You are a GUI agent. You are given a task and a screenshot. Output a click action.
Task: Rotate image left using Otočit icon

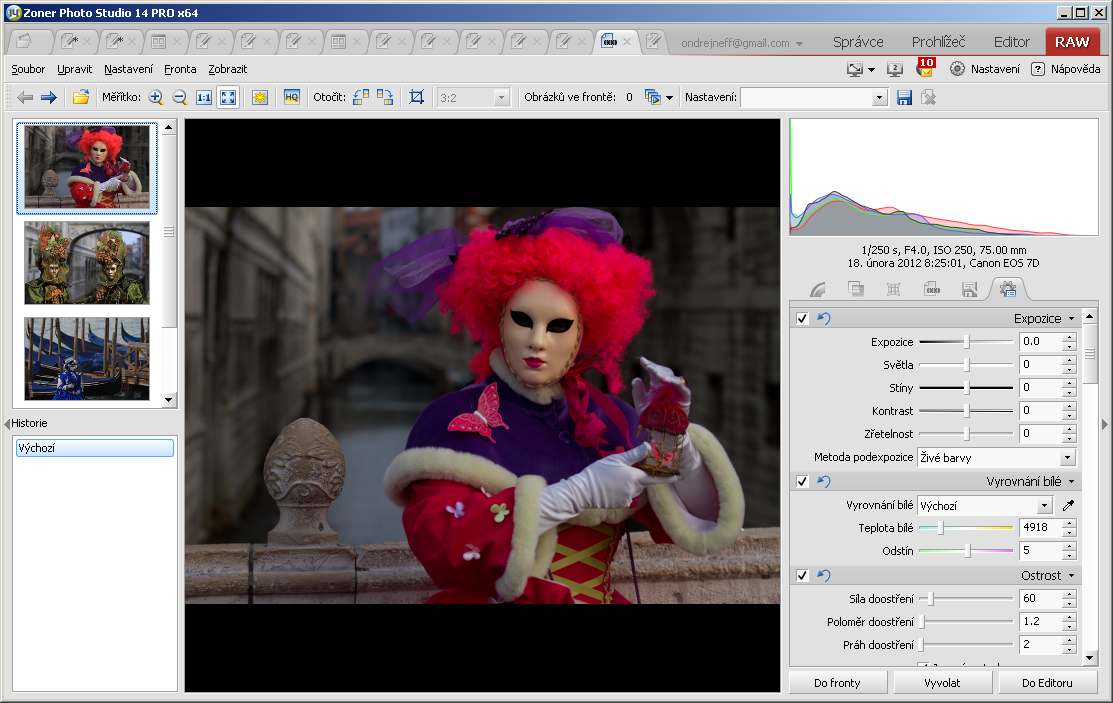point(361,97)
